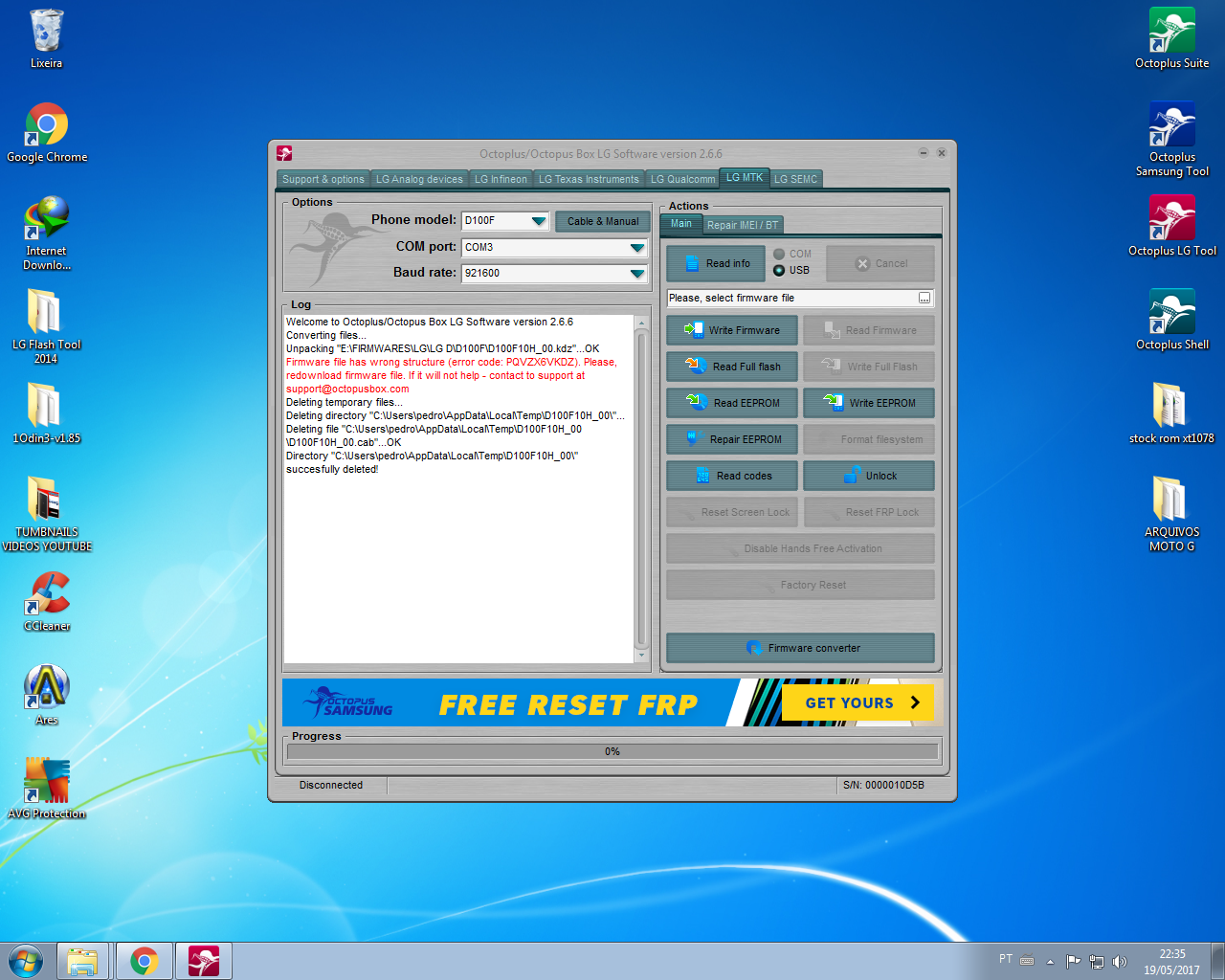The height and width of the screenshot is (980, 1225).
Task: Switch to LG SEMC tab
Action: coord(795,179)
